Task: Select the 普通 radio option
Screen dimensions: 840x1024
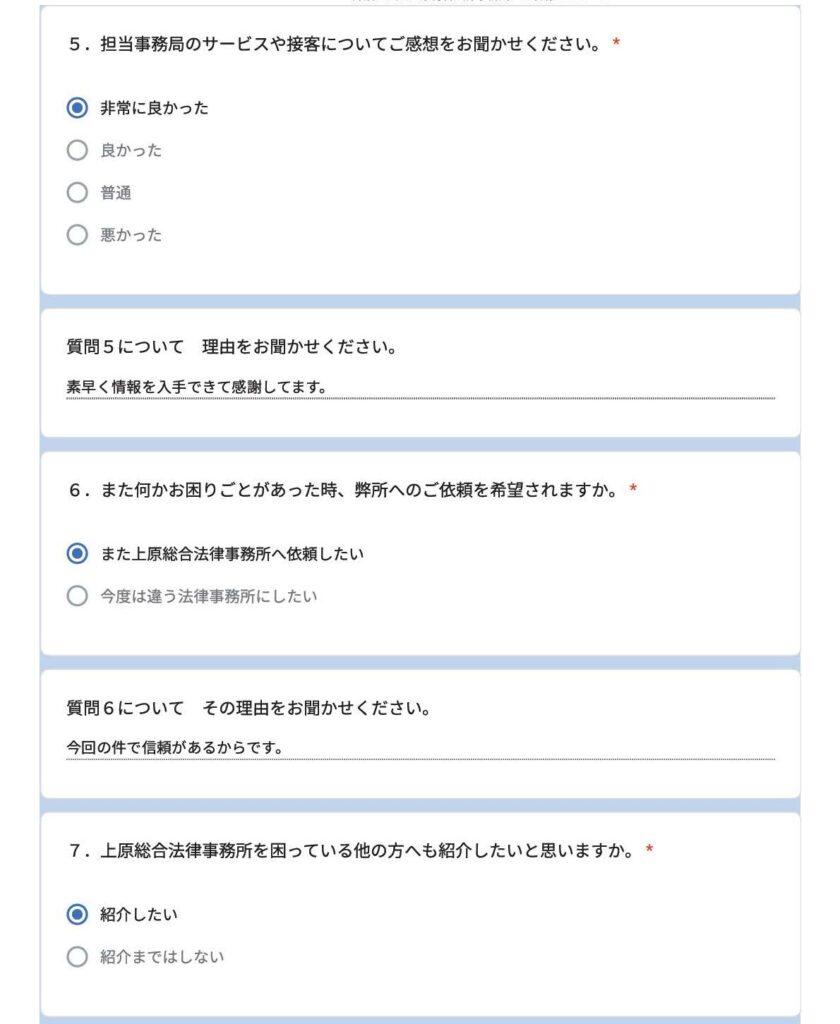Action: coord(77,193)
